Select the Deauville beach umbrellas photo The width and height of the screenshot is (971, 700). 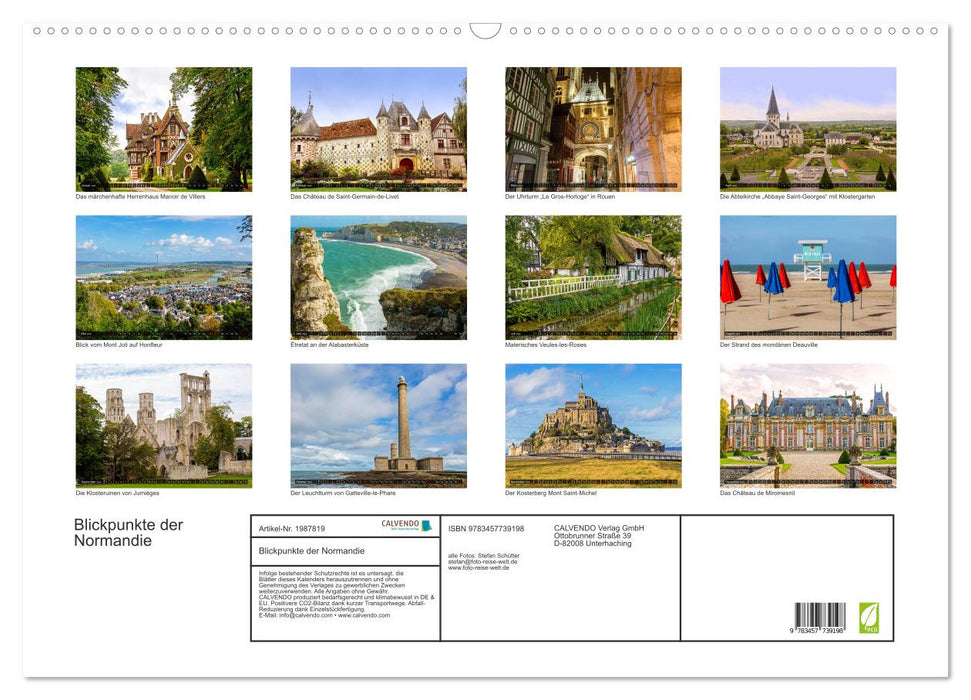pos(808,277)
